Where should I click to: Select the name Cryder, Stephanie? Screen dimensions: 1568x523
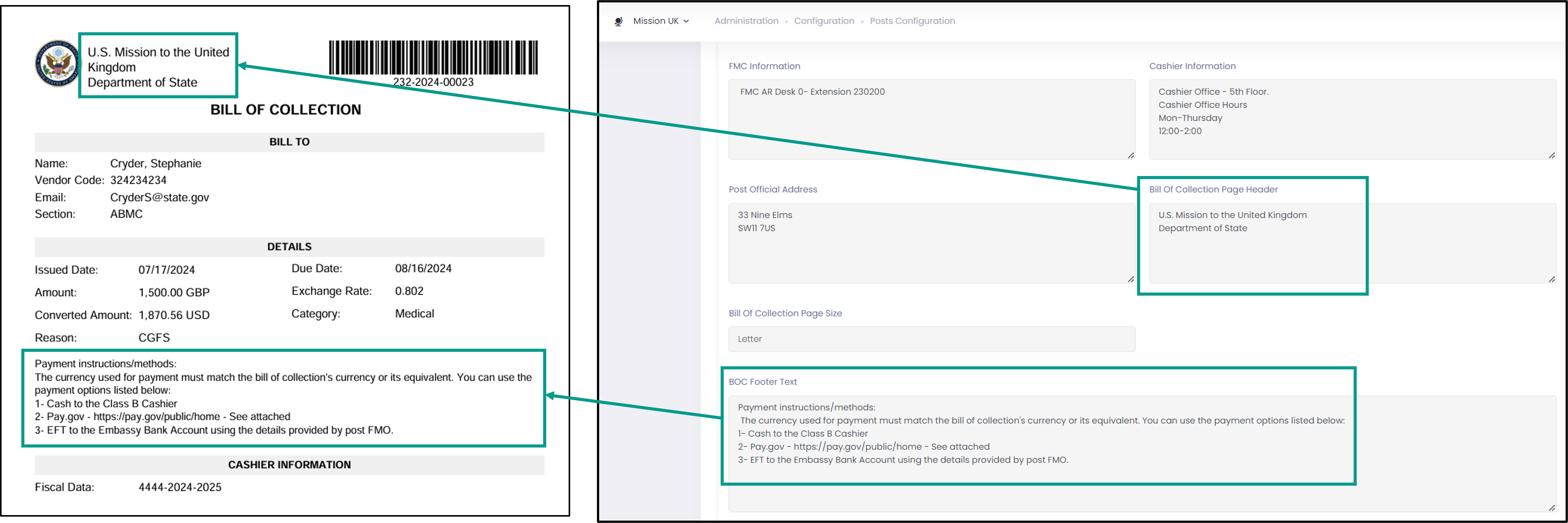(155, 164)
